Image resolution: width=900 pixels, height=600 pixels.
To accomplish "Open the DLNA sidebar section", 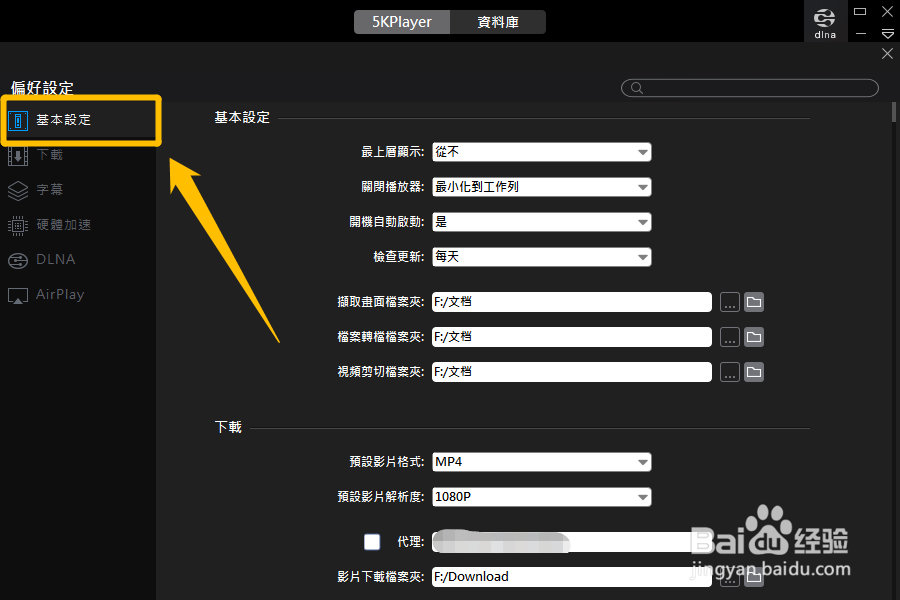I will click(x=56, y=260).
